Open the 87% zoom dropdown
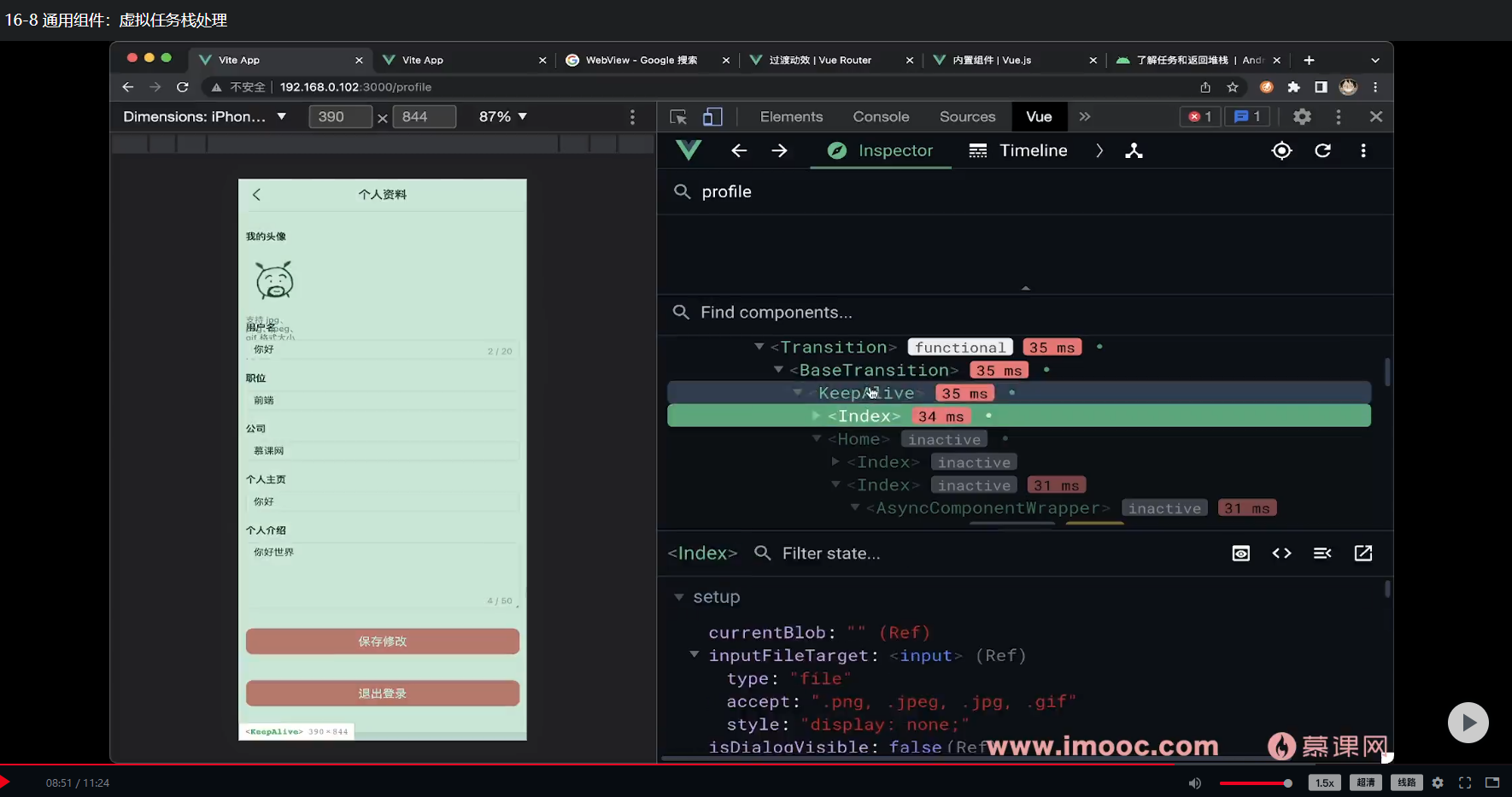The height and width of the screenshot is (797, 1512). [x=503, y=116]
